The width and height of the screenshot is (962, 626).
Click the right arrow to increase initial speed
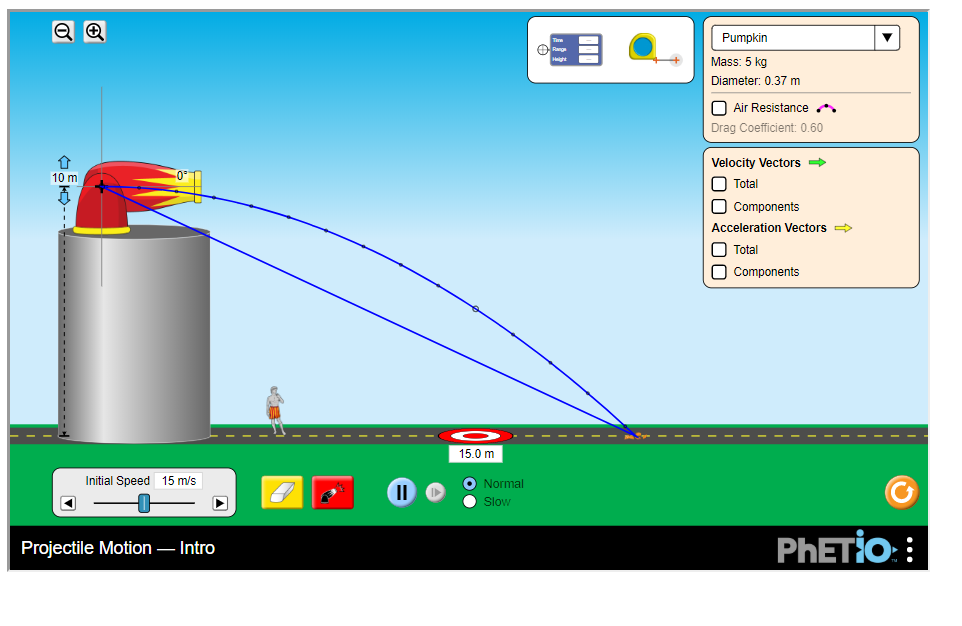pos(220,503)
